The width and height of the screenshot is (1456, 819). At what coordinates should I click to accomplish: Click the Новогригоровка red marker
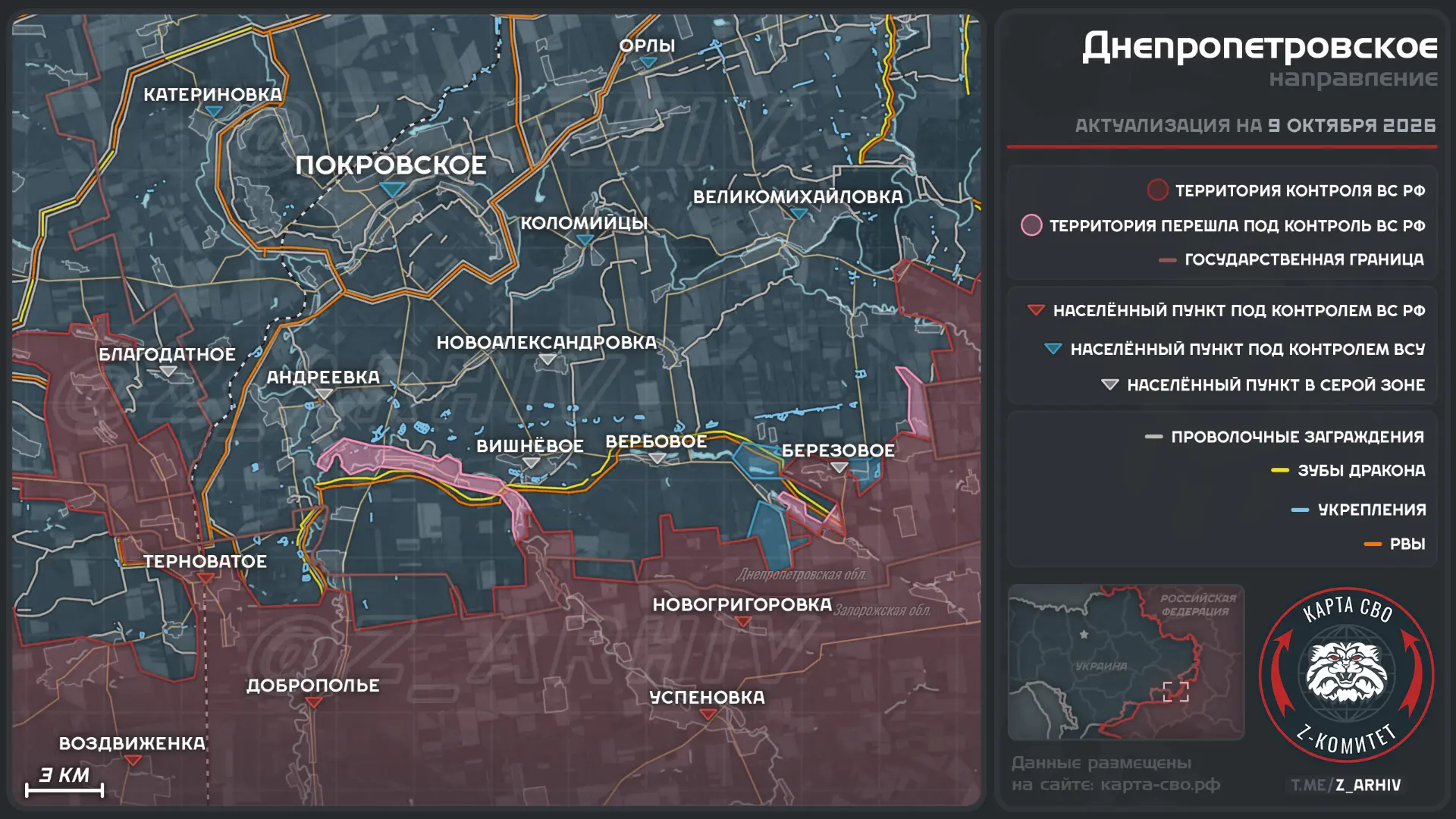pos(743,621)
